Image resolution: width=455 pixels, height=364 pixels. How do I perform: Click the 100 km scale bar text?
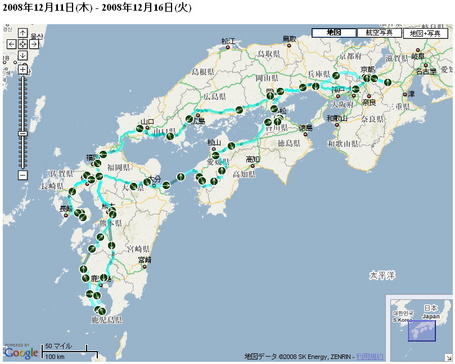point(55,357)
